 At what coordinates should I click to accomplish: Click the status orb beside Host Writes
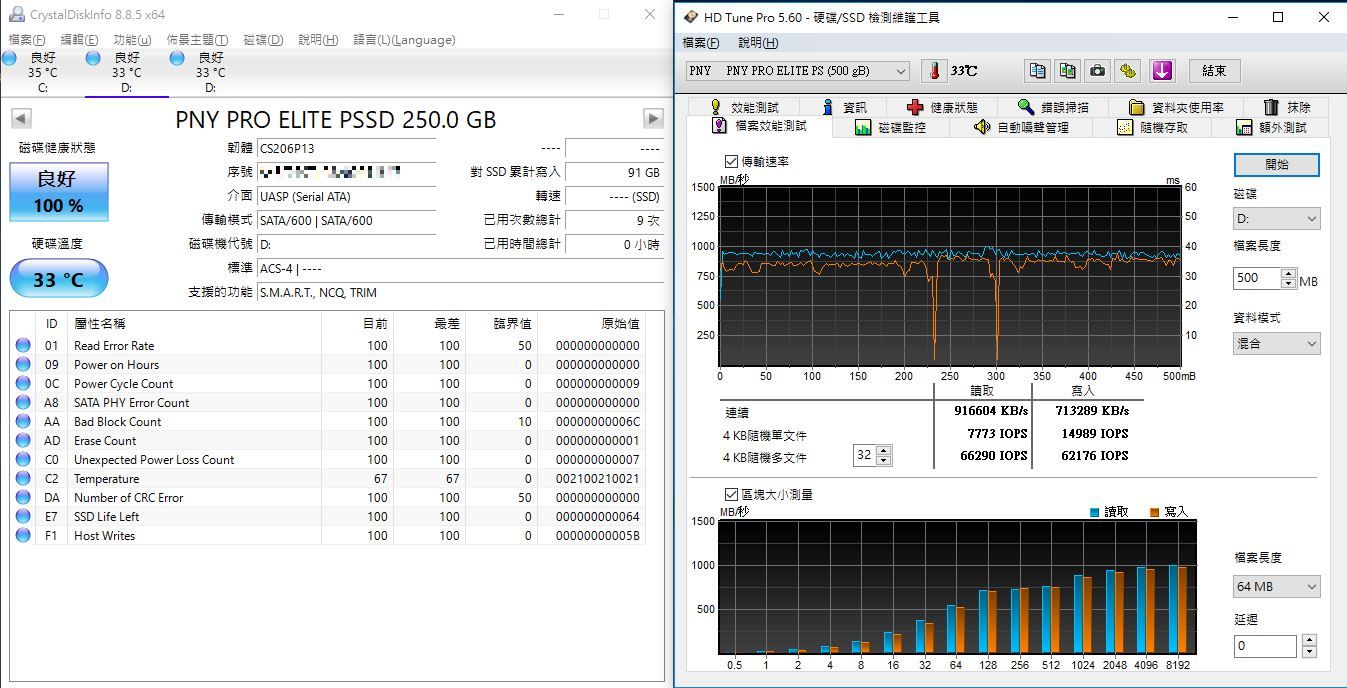(x=23, y=536)
